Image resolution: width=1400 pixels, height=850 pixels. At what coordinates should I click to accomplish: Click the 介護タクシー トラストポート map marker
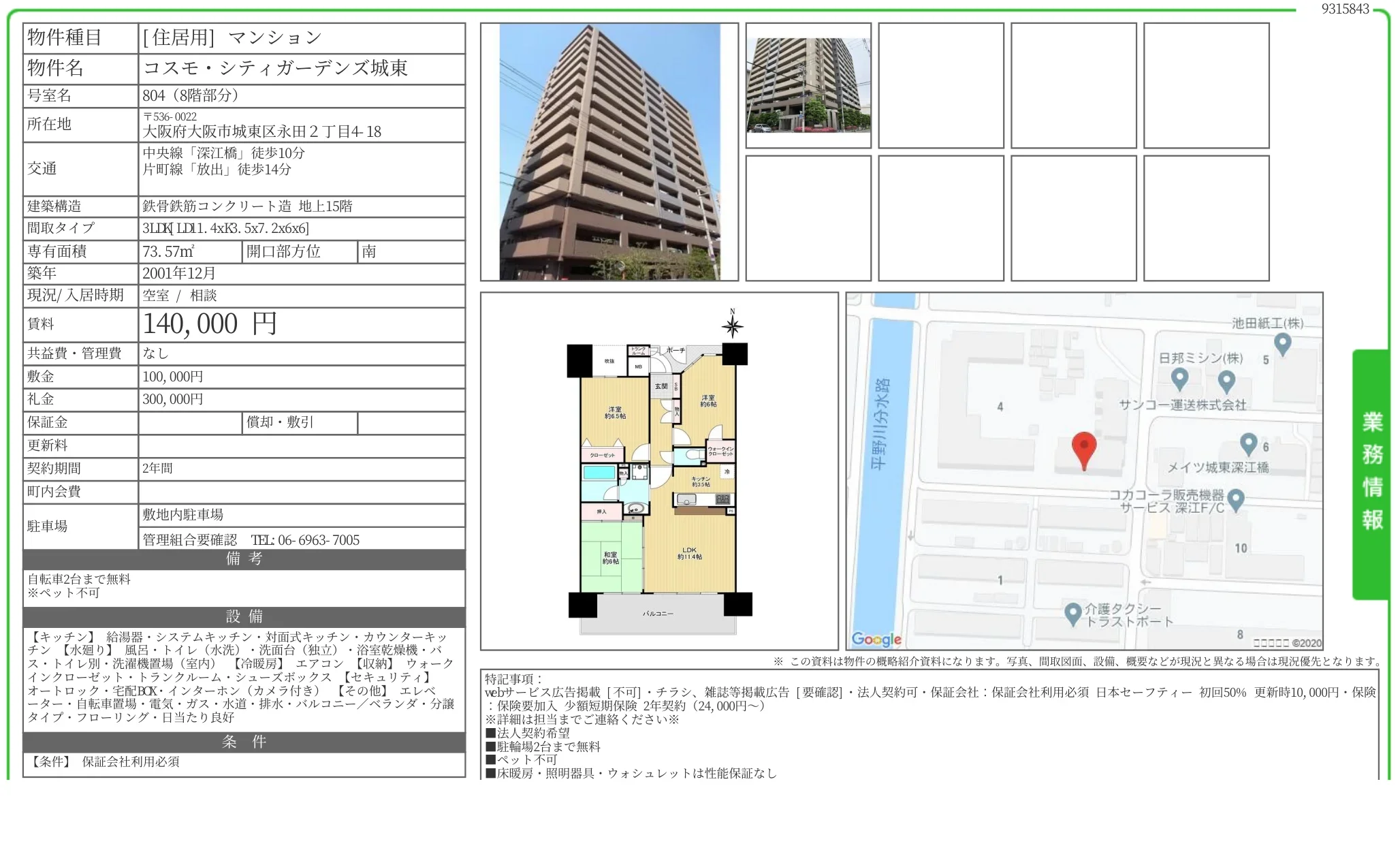click(1073, 613)
